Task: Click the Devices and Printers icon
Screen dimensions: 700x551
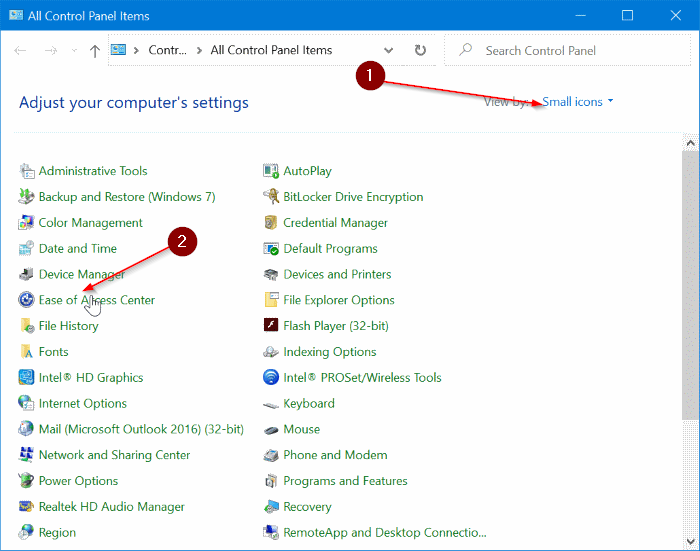Action: 271,274
